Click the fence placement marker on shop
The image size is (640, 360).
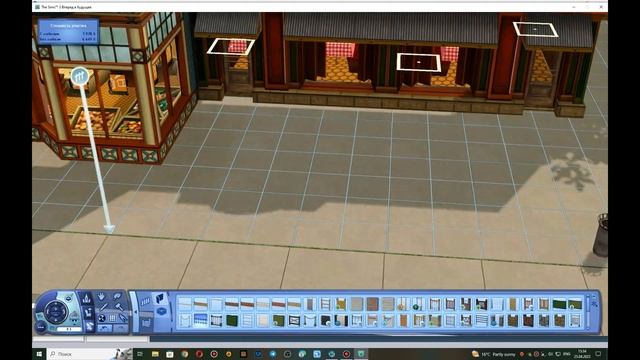pos(80,76)
